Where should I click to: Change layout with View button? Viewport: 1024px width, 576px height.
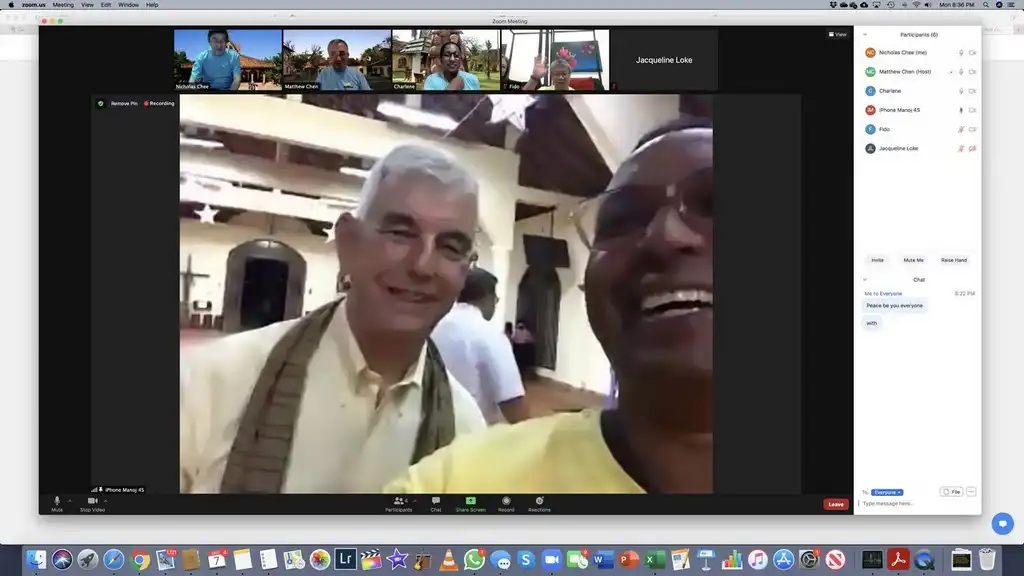click(x=838, y=34)
